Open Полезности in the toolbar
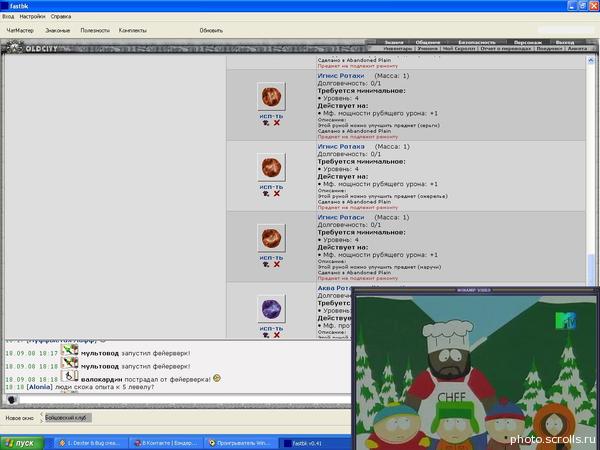The image size is (600, 450). 95,30
